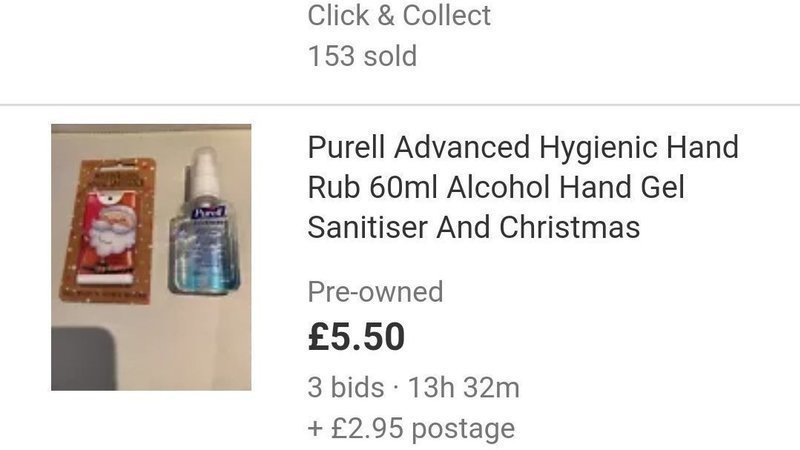
Task: Click the "Sanitiser And Christmas" title line
Action: pyautogui.click(x=473, y=227)
